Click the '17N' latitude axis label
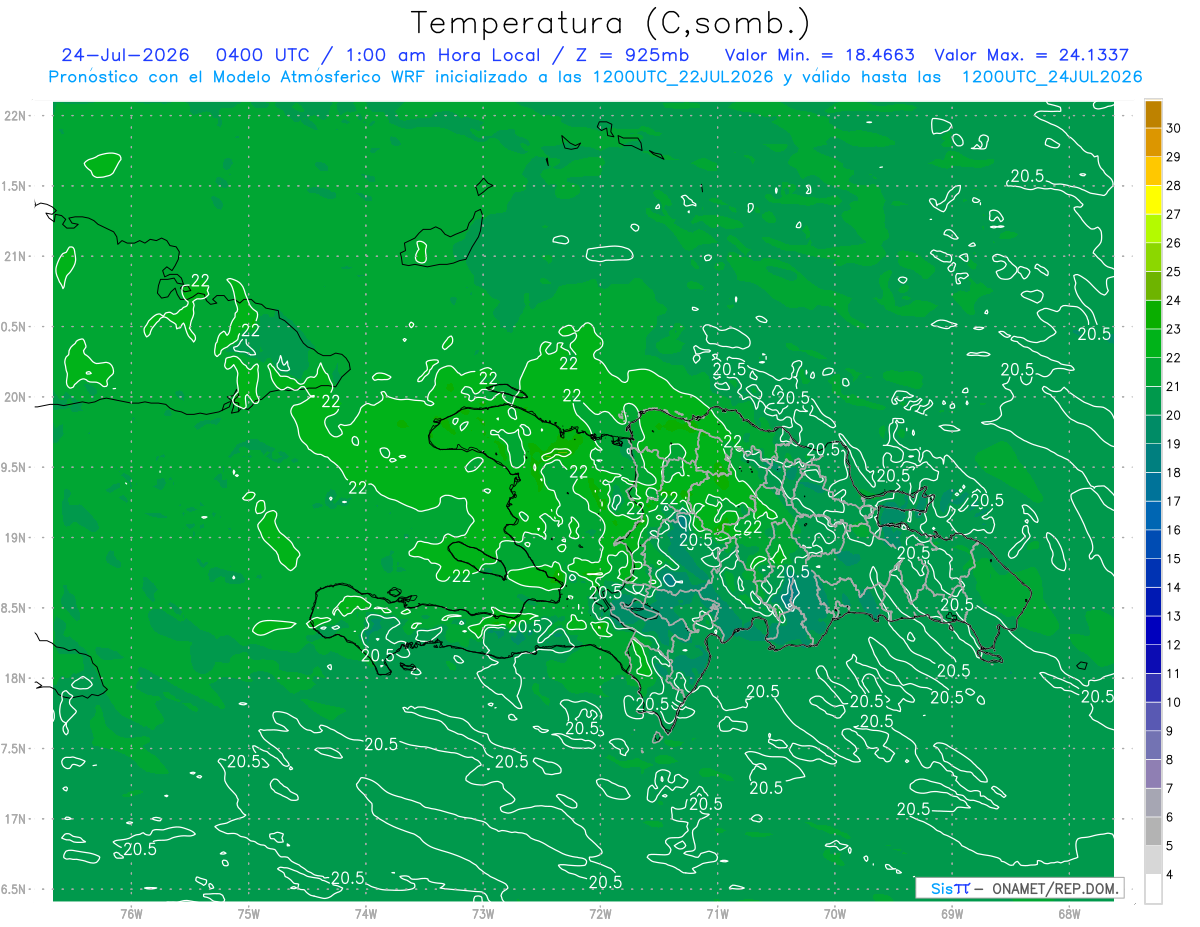 click(16, 819)
